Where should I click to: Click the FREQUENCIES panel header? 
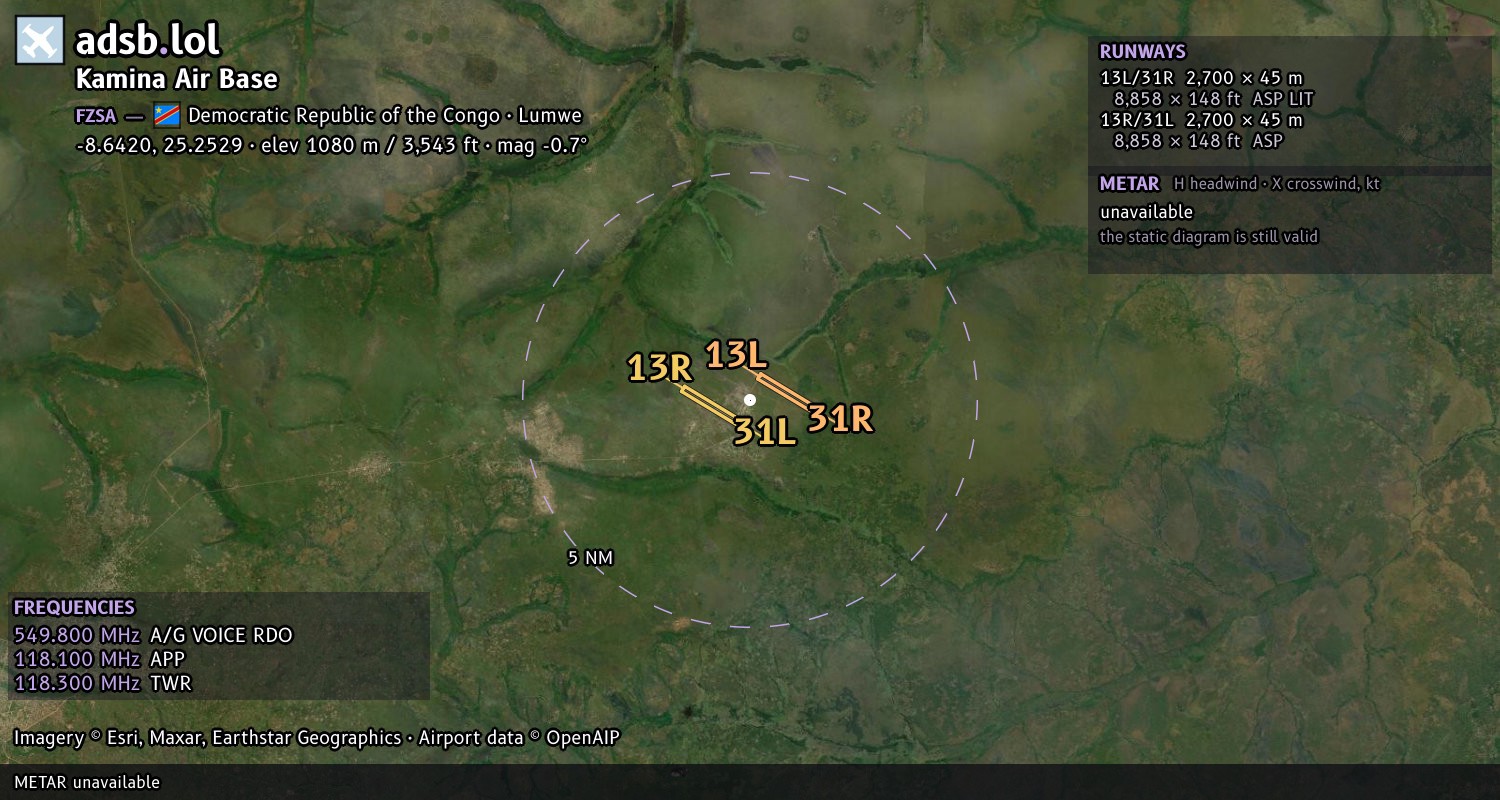coord(74,608)
